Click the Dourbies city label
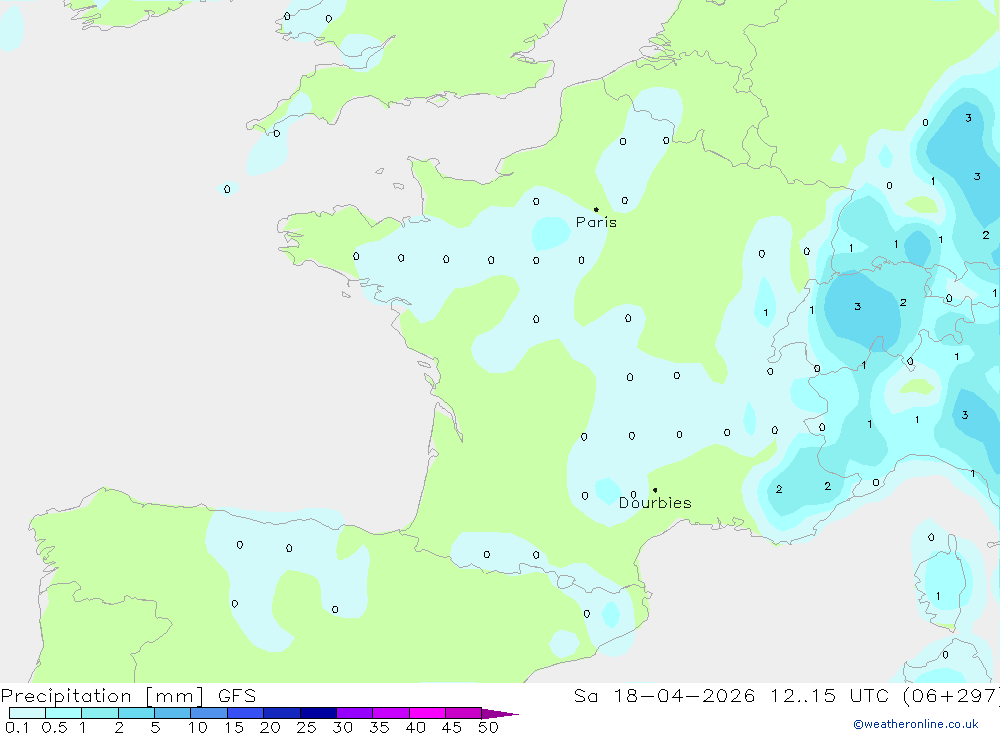This screenshot has width=1000, height=733. pos(655,503)
